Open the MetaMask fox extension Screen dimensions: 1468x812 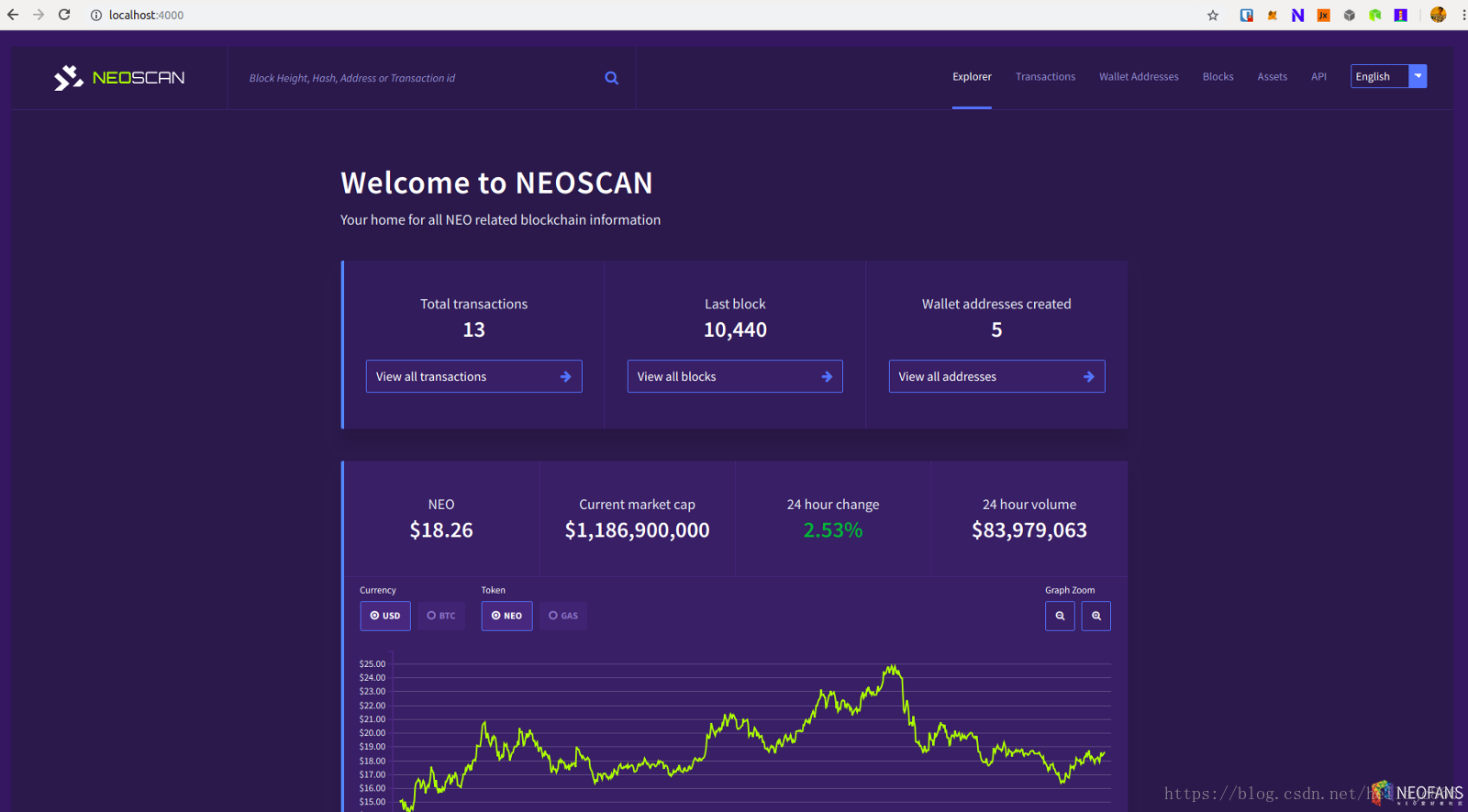1272,15
